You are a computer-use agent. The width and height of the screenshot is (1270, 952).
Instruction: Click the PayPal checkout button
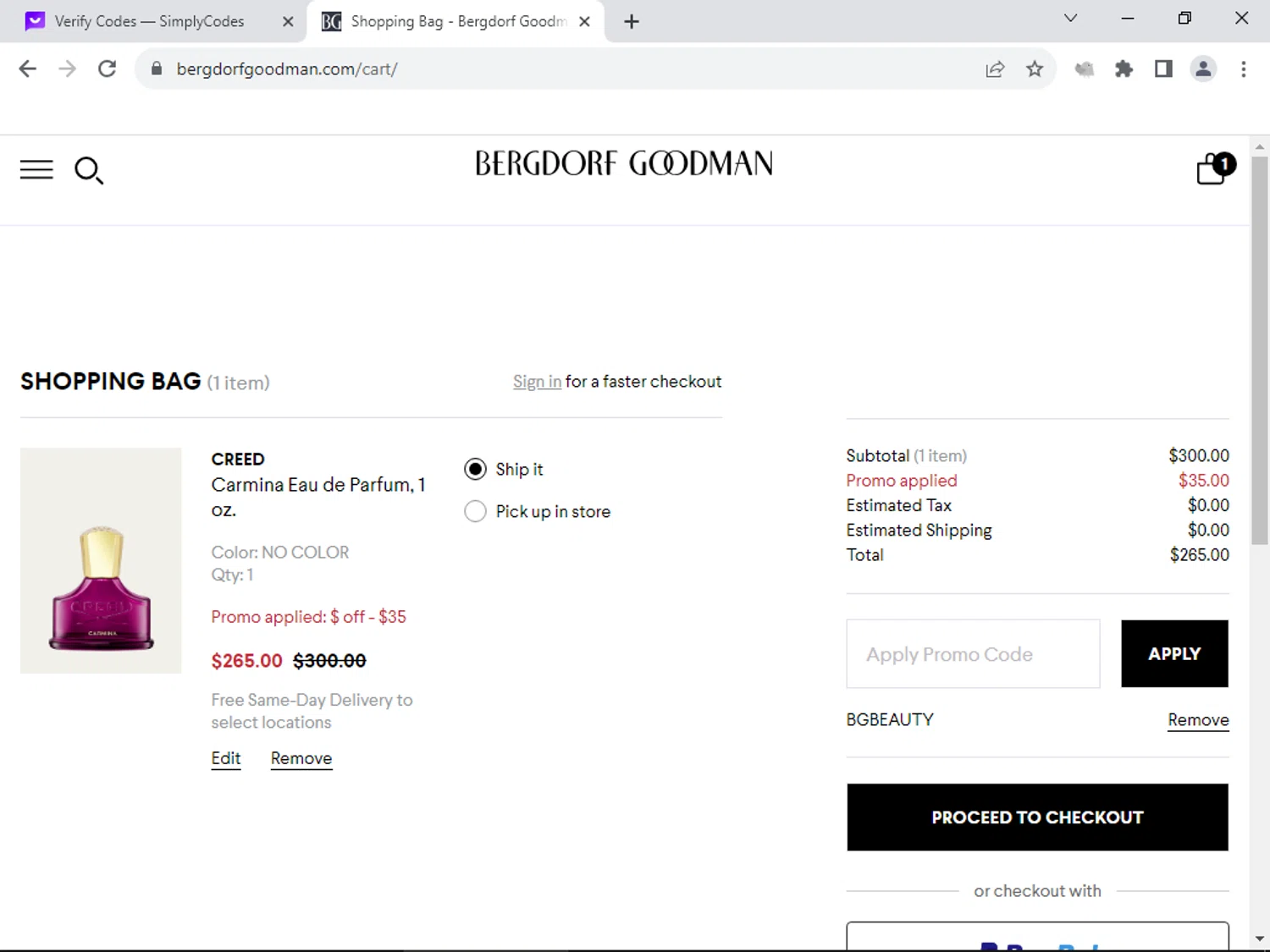(1037, 936)
